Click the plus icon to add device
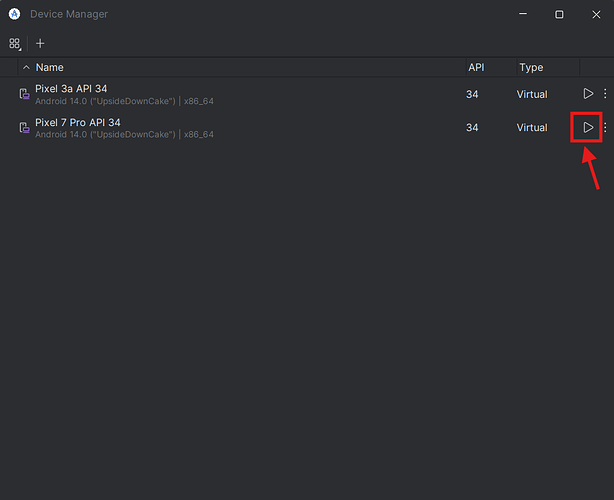 (40, 44)
